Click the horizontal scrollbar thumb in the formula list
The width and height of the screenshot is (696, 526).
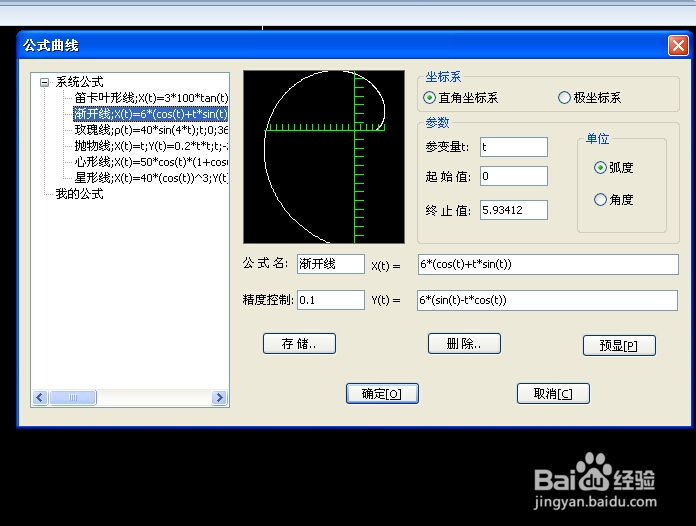coord(73,397)
